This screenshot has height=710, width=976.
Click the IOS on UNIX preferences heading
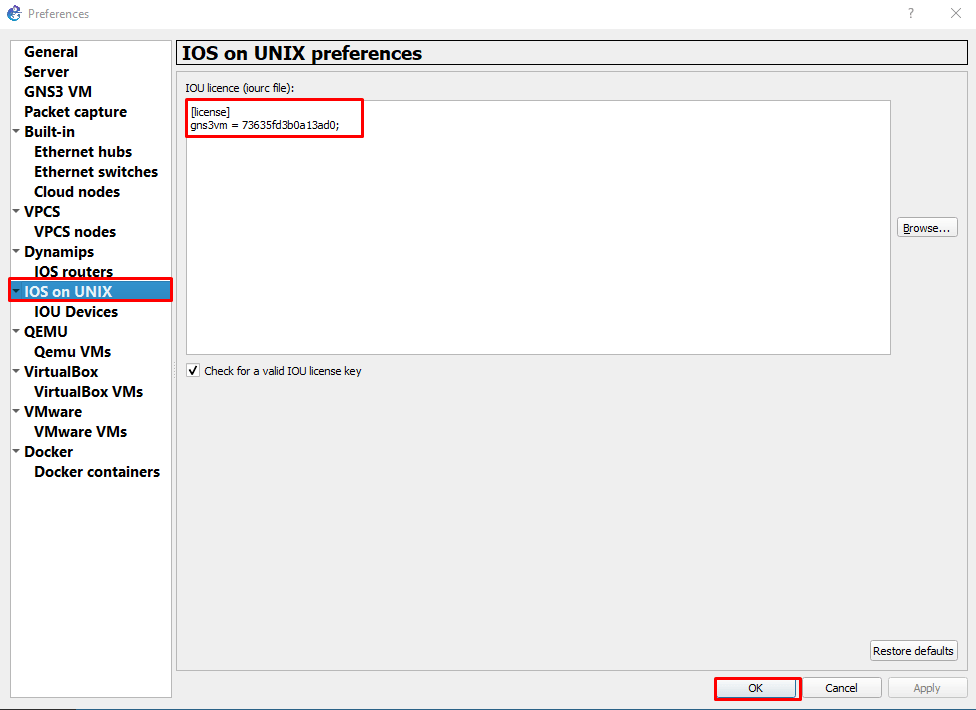point(302,54)
